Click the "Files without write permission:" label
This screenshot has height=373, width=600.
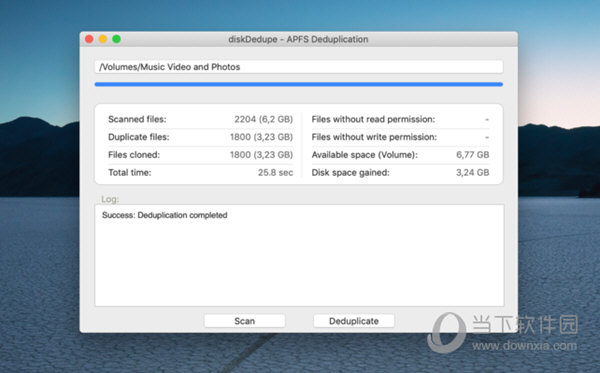click(x=374, y=137)
